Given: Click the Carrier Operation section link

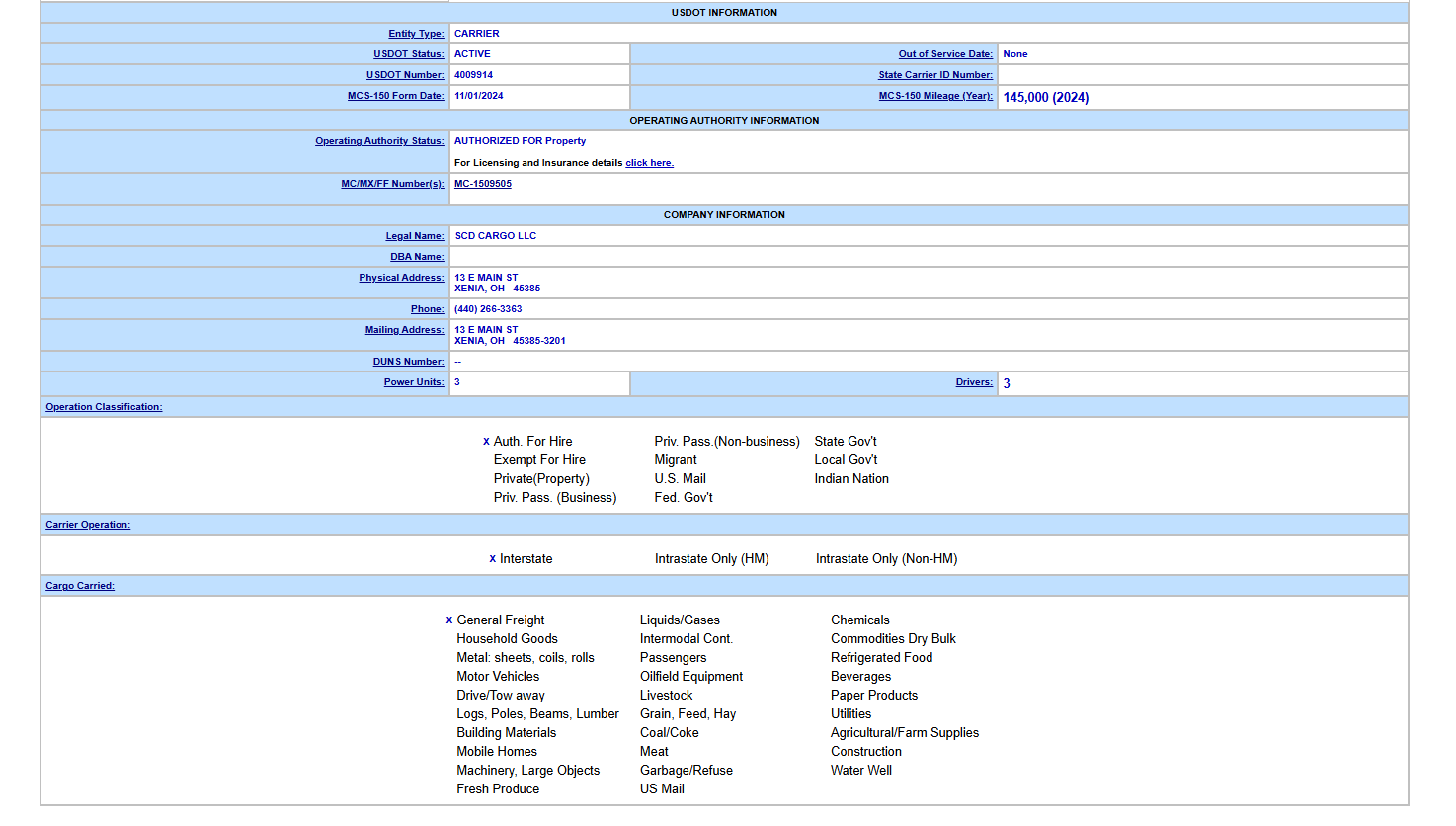Looking at the screenshot, I should 88,525.
